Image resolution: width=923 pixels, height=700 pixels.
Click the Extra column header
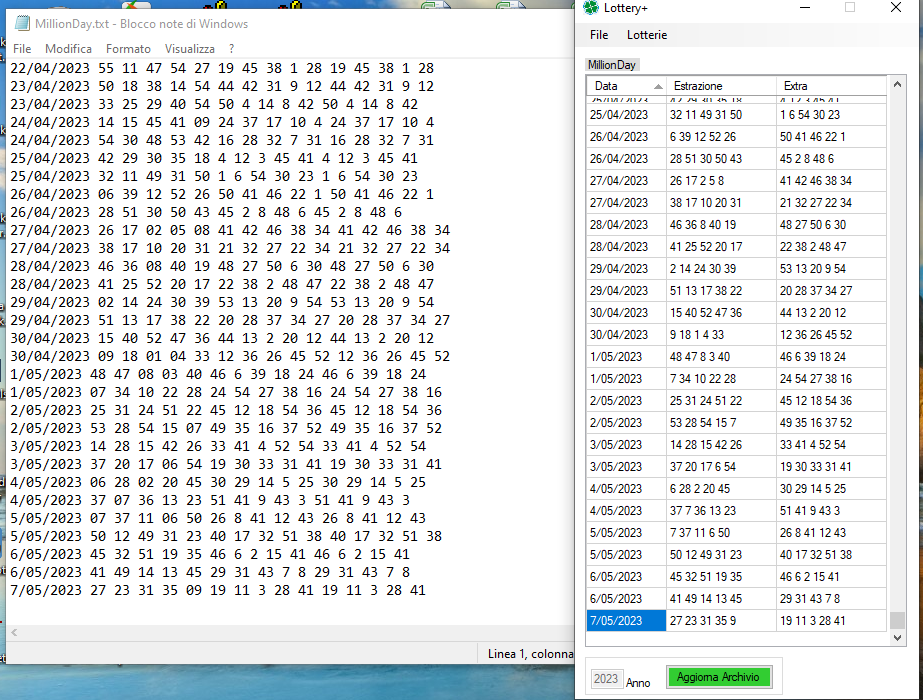tap(831, 86)
